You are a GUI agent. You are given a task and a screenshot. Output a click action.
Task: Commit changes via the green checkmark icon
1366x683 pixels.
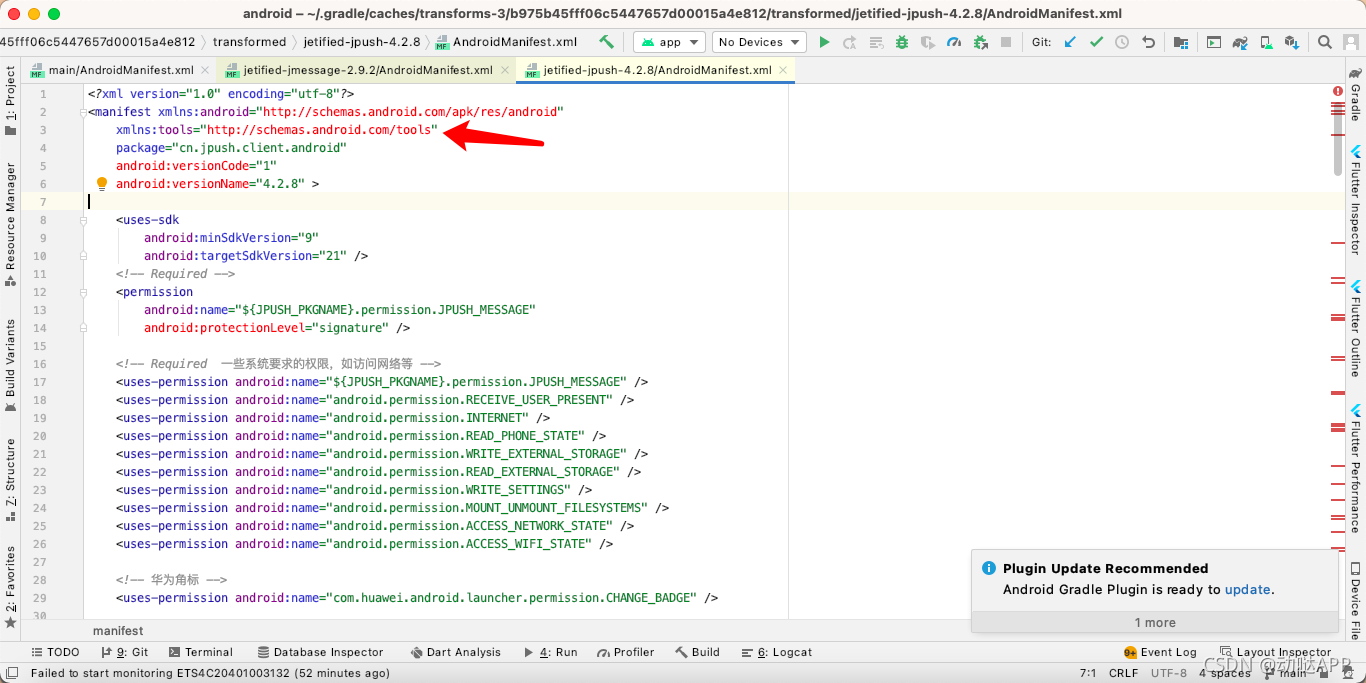point(1095,42)
